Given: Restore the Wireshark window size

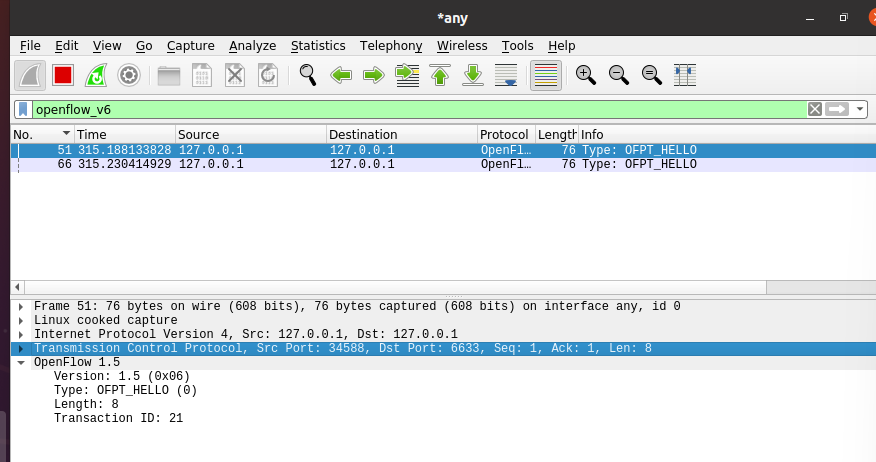Looking at the screenshot, I should coord(843,18).
